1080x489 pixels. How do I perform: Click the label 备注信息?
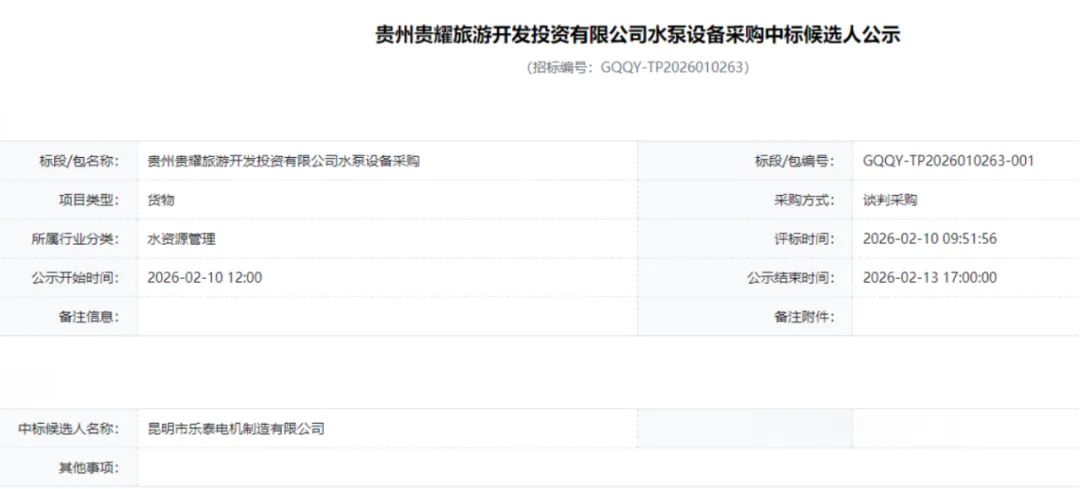click(x=89, y=317)
